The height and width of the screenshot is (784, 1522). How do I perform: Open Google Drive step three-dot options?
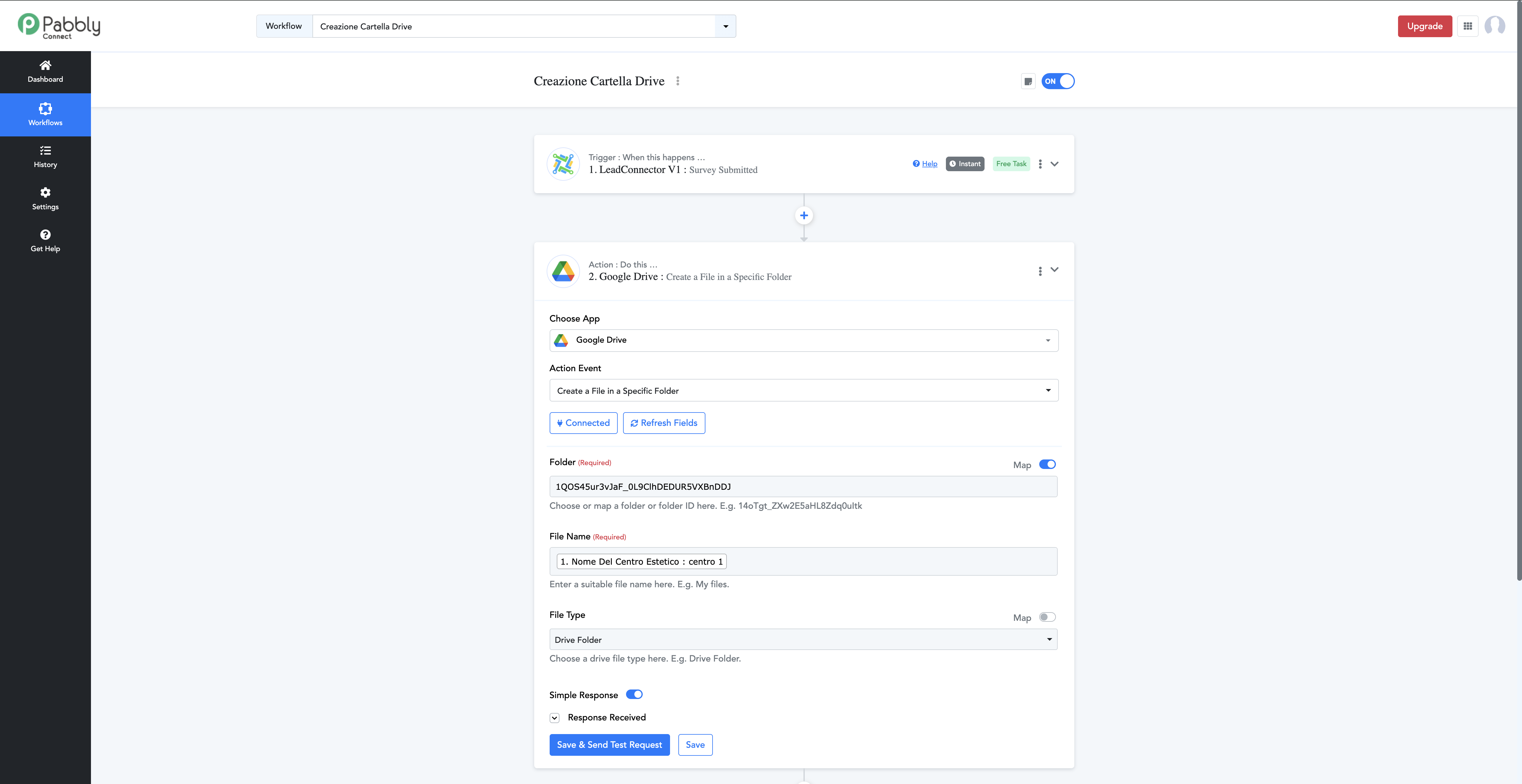click(x=1040, y=271)
